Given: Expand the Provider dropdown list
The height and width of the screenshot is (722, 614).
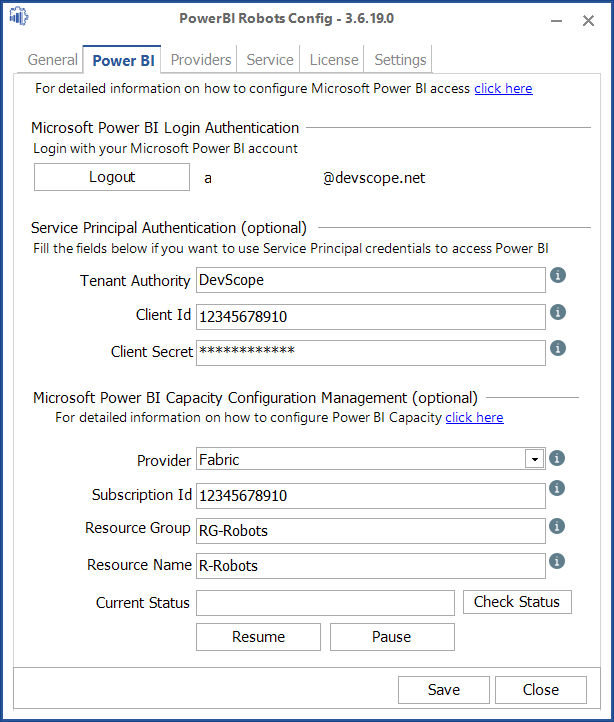Looking at the screenshot, I should 535,460.
